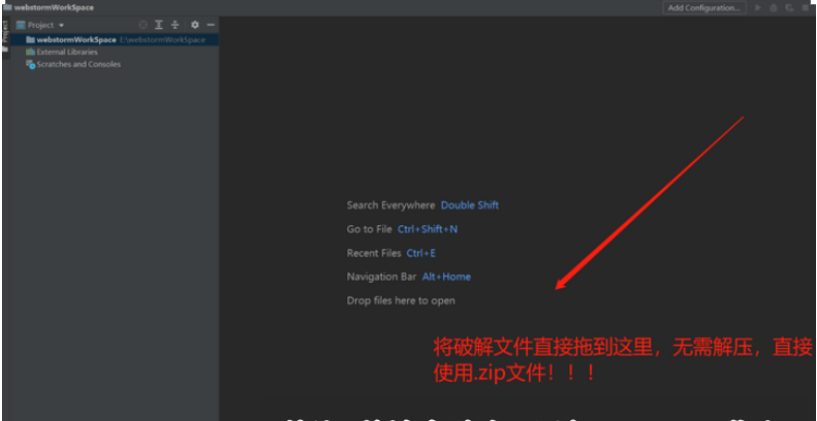Screen dimensions: 817x421
Task: Hide the Project tool window
Action: (211, 25)
